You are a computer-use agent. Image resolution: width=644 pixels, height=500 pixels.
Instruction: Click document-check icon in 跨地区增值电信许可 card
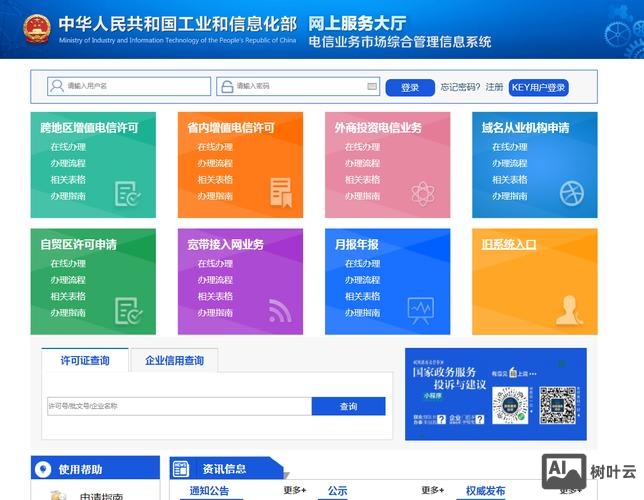(127, 194)
